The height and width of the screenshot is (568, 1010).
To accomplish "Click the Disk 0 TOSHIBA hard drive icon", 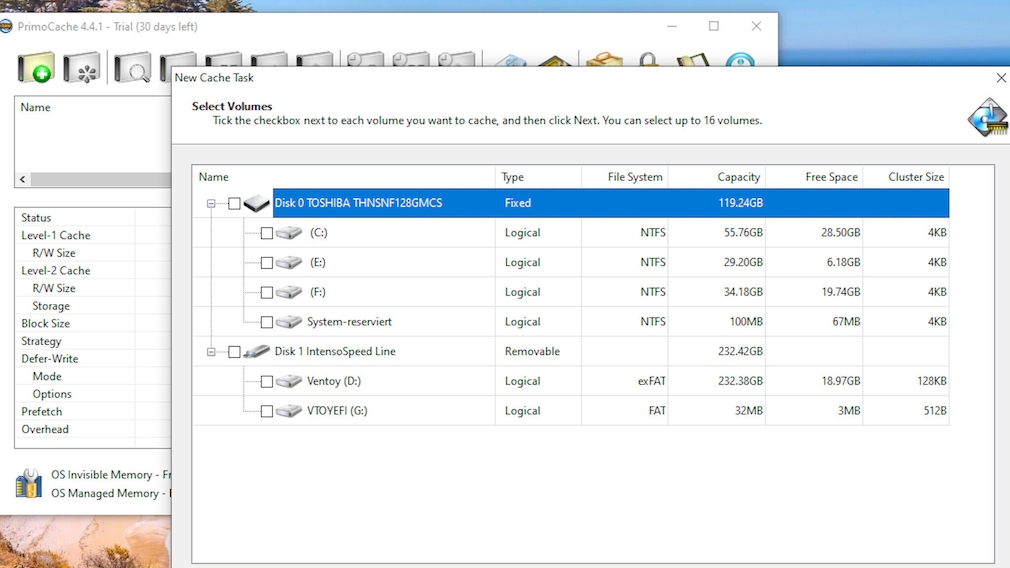I will [x=257, y=203].
